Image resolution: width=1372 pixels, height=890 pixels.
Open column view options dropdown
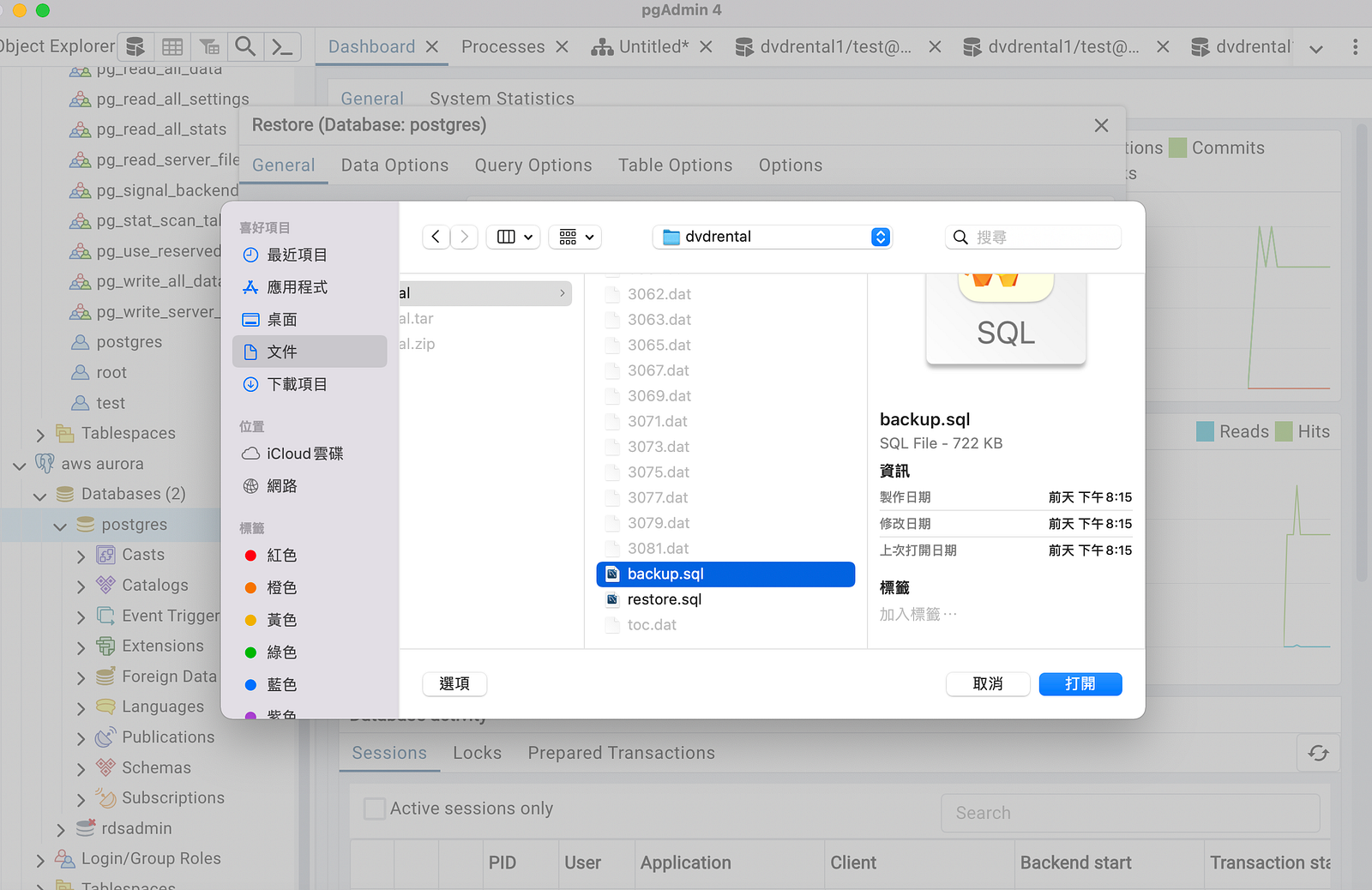514,237
